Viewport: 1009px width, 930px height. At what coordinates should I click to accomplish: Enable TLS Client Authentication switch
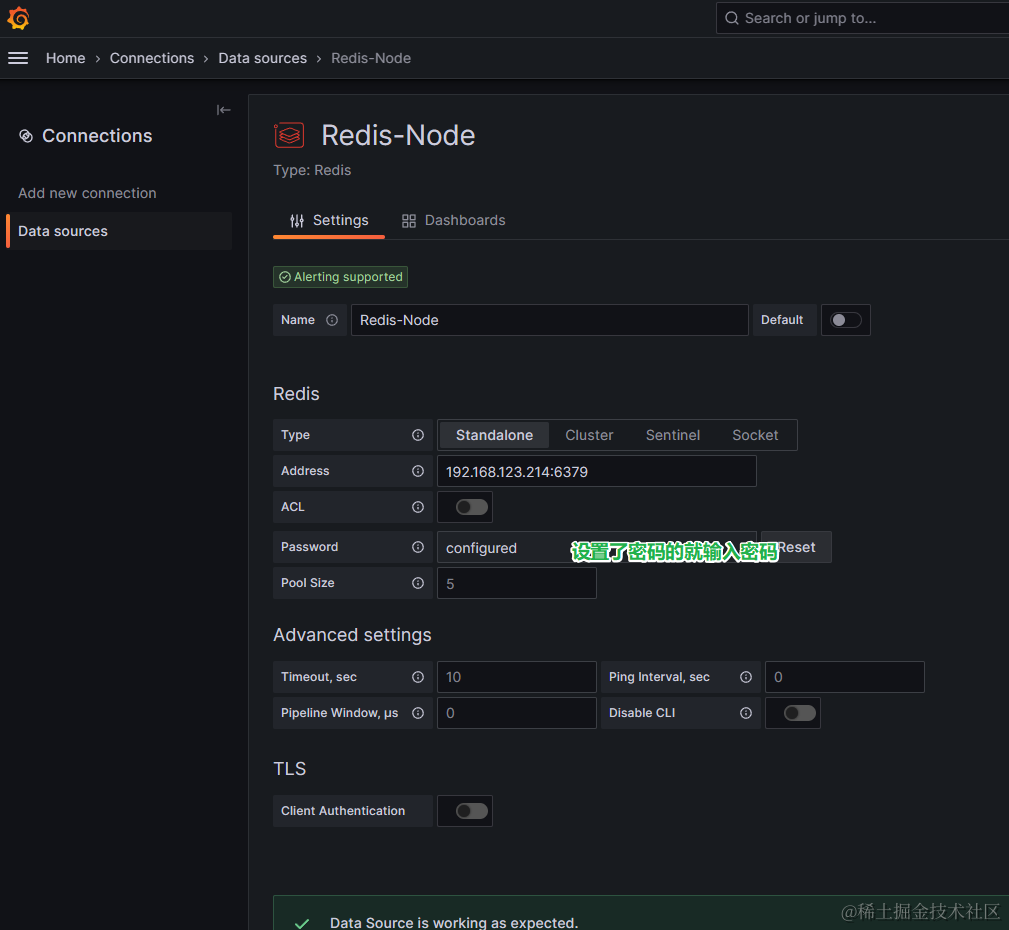(x=472, y=811)
